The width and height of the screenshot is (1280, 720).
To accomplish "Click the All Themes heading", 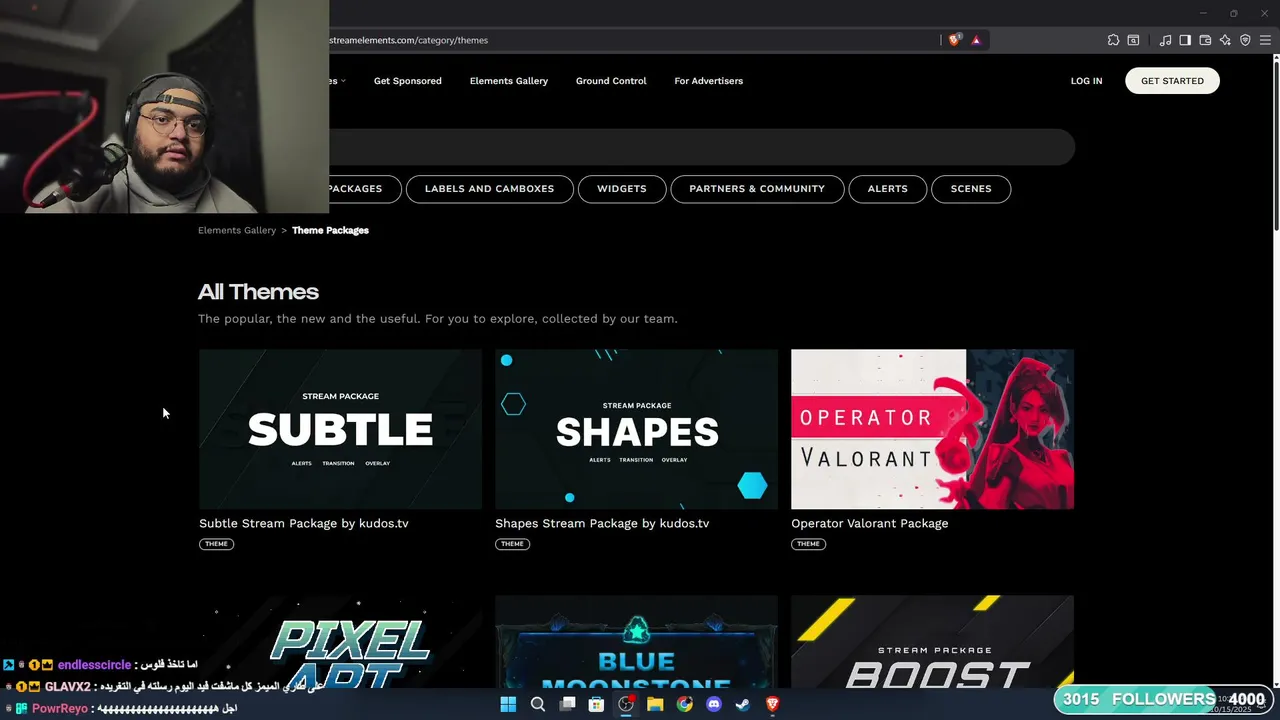I will (258, 292).
